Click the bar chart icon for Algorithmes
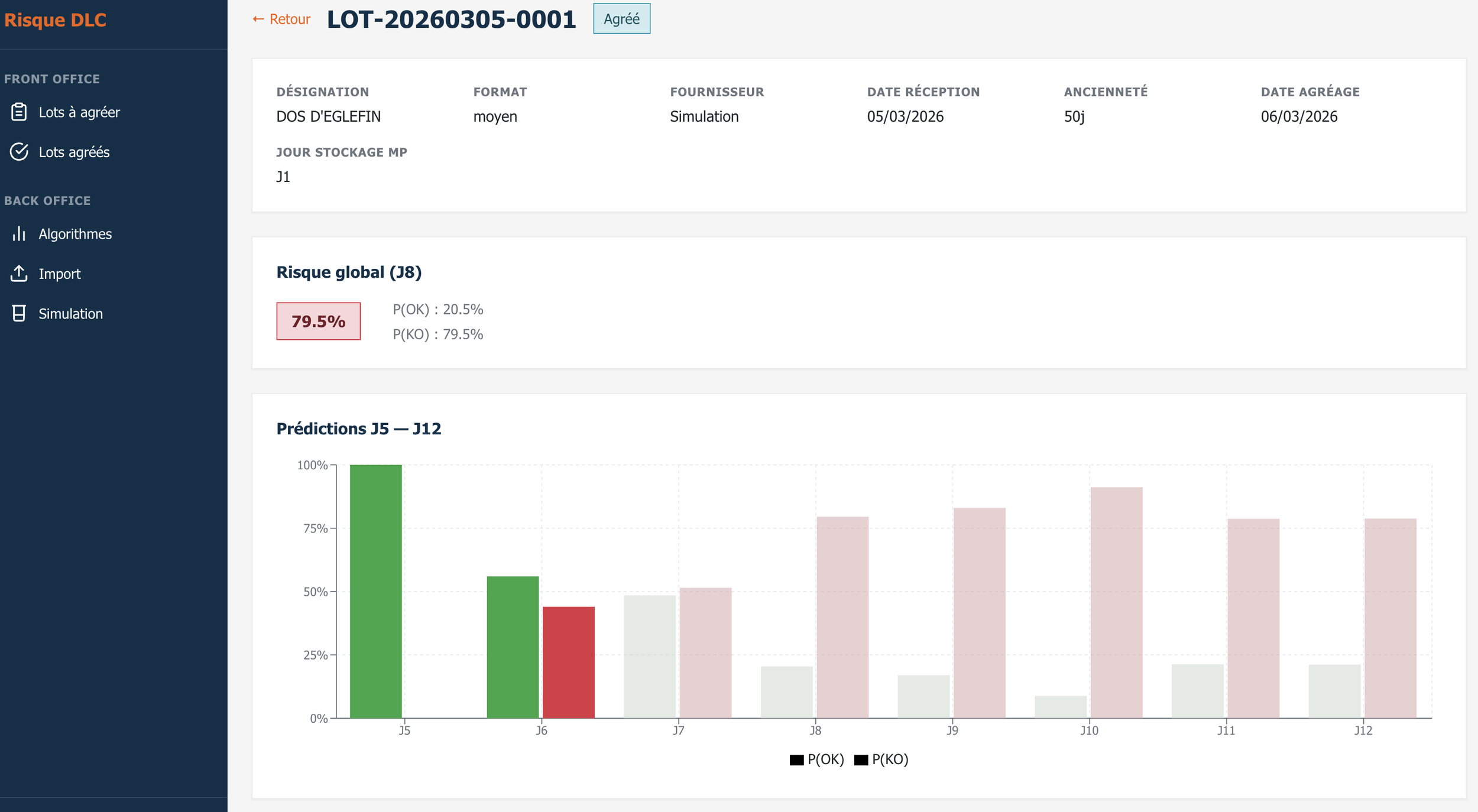1478x812 pixels. point(19,234)
